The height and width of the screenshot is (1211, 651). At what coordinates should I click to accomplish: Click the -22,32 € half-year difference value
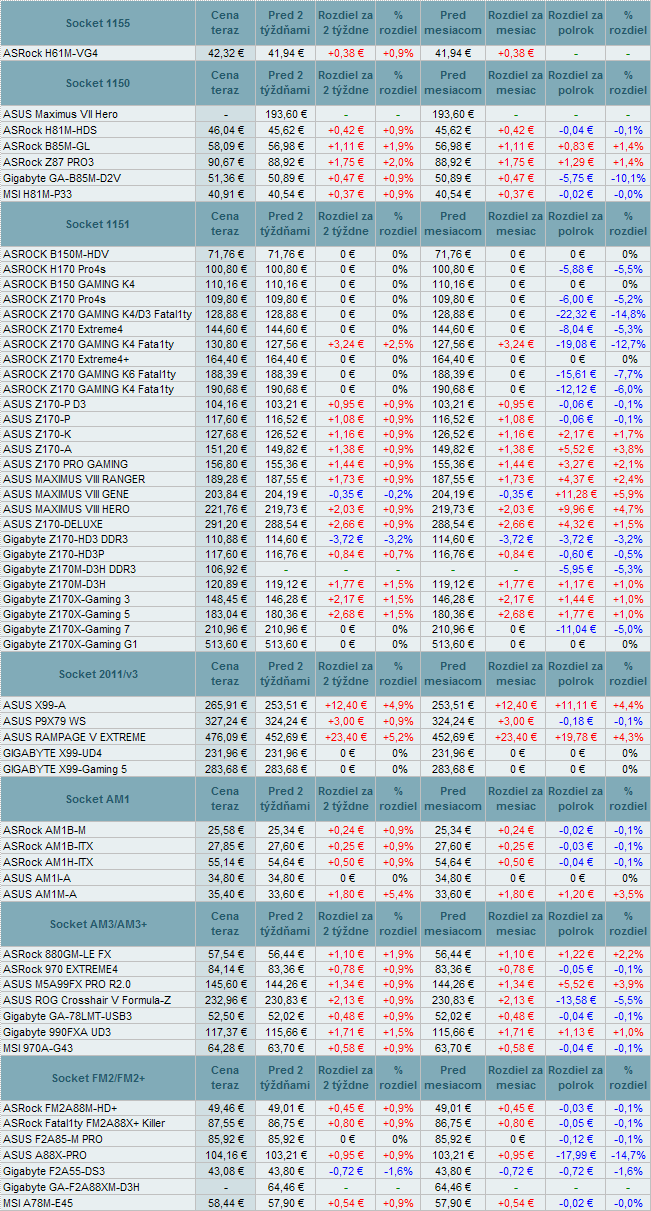[575, 315]
